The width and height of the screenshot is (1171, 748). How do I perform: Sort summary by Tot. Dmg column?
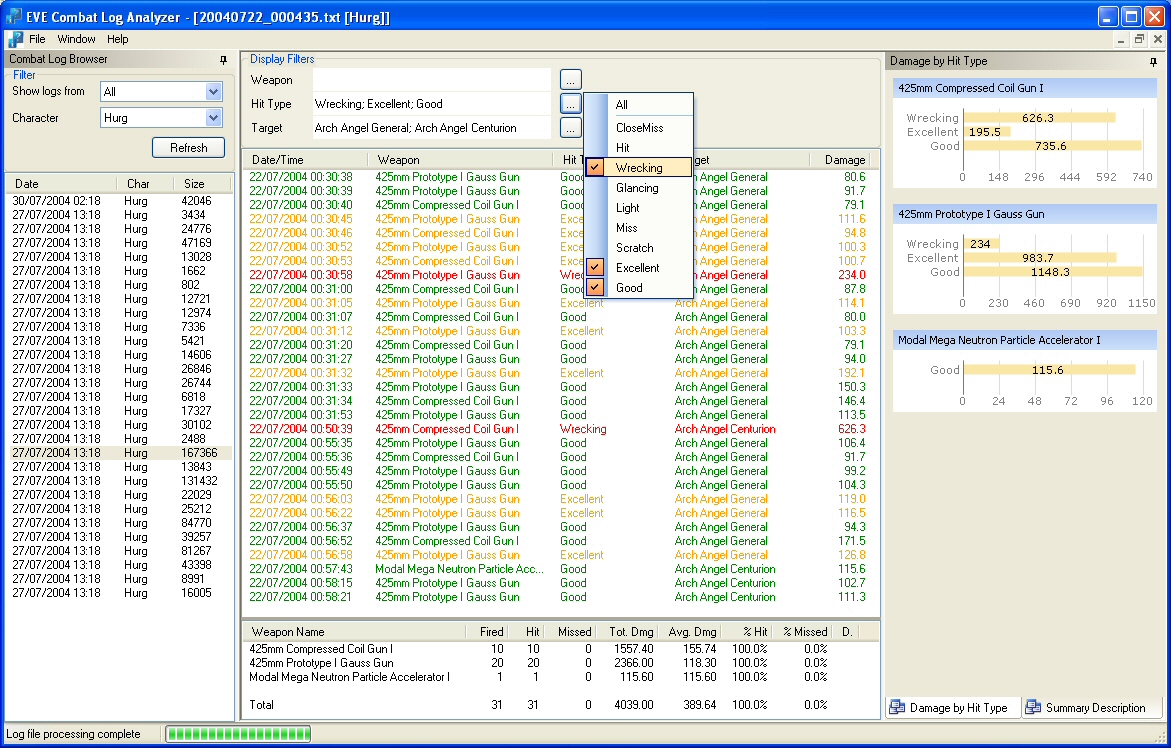[x=627, y=632]
